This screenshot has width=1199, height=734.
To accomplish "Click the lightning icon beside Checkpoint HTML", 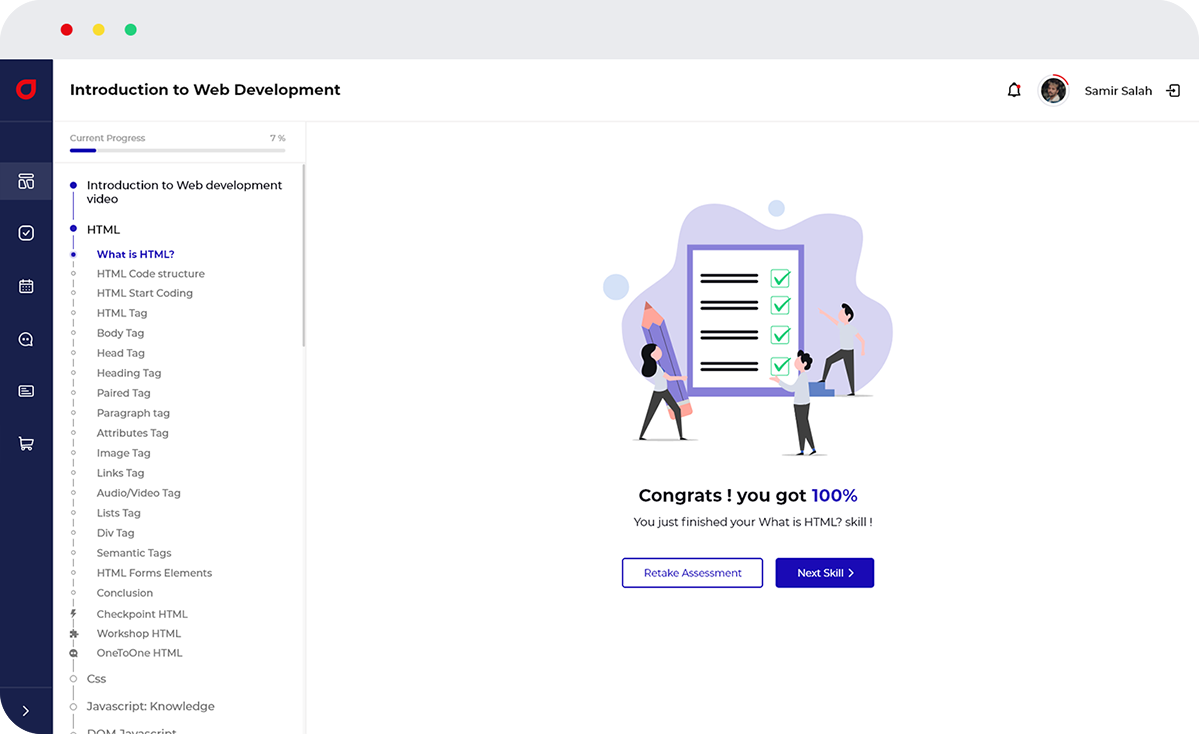I will (73, 613).
